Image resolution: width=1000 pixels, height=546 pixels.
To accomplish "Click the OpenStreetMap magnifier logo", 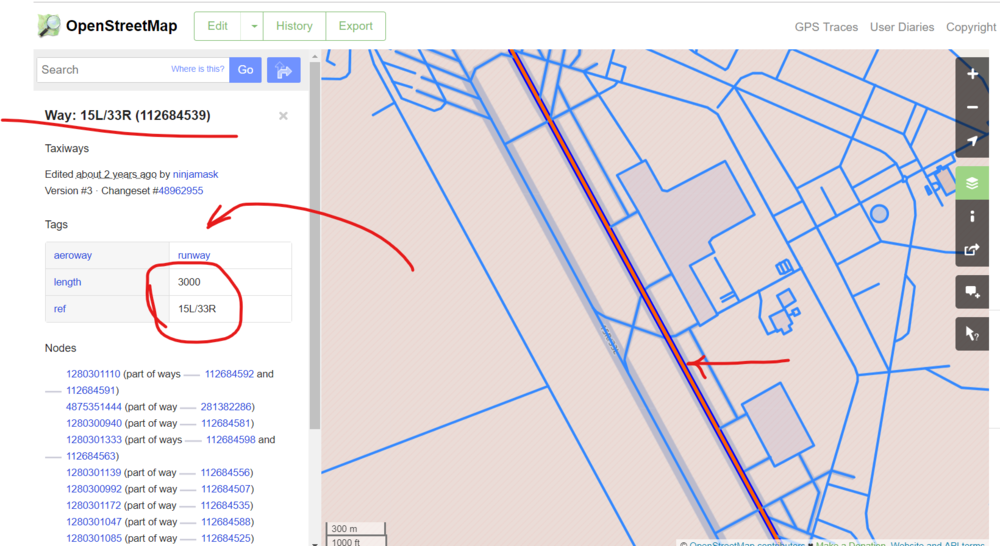I will click(x=48, y=26).
